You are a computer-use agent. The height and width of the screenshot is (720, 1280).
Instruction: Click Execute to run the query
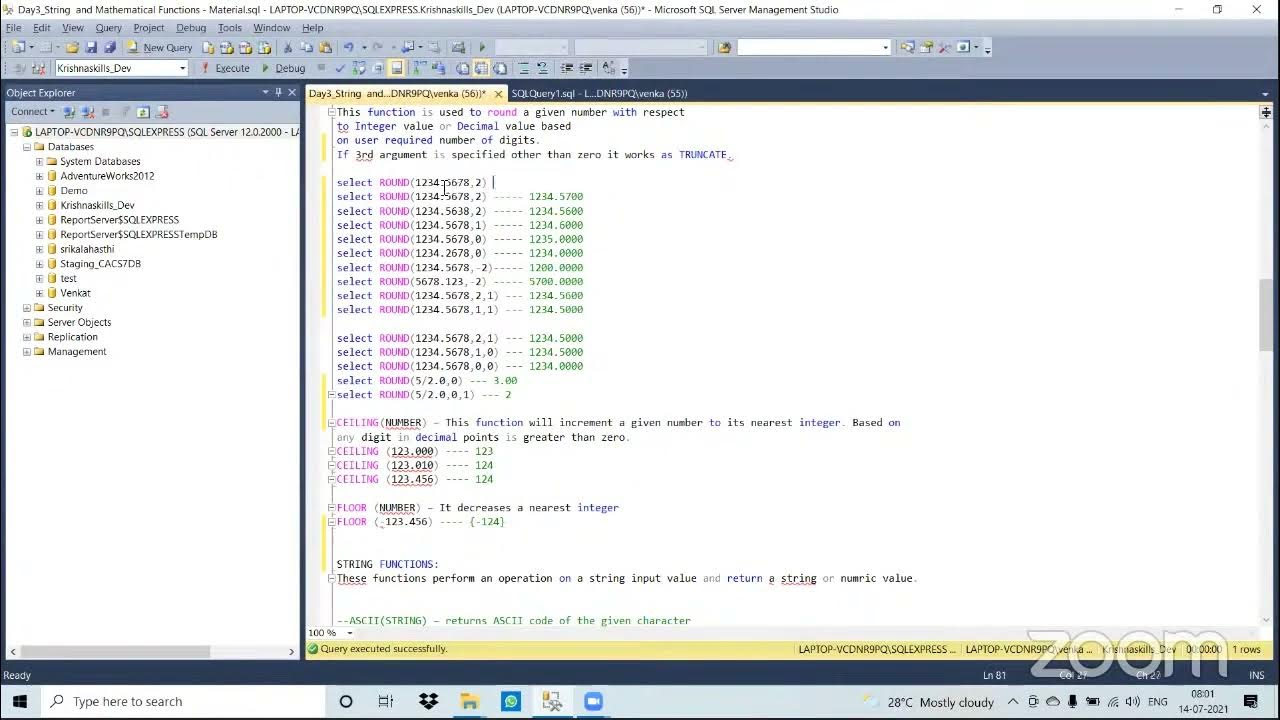[224, 68]
